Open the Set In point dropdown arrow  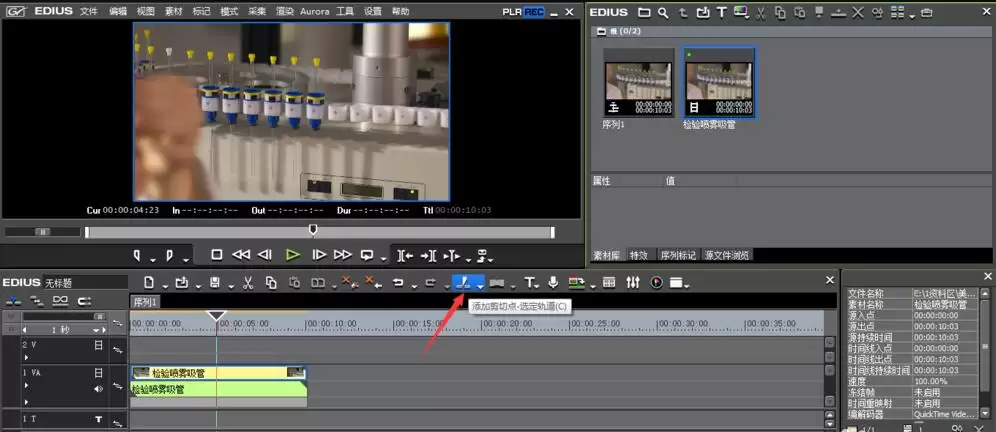coord(153,259)
